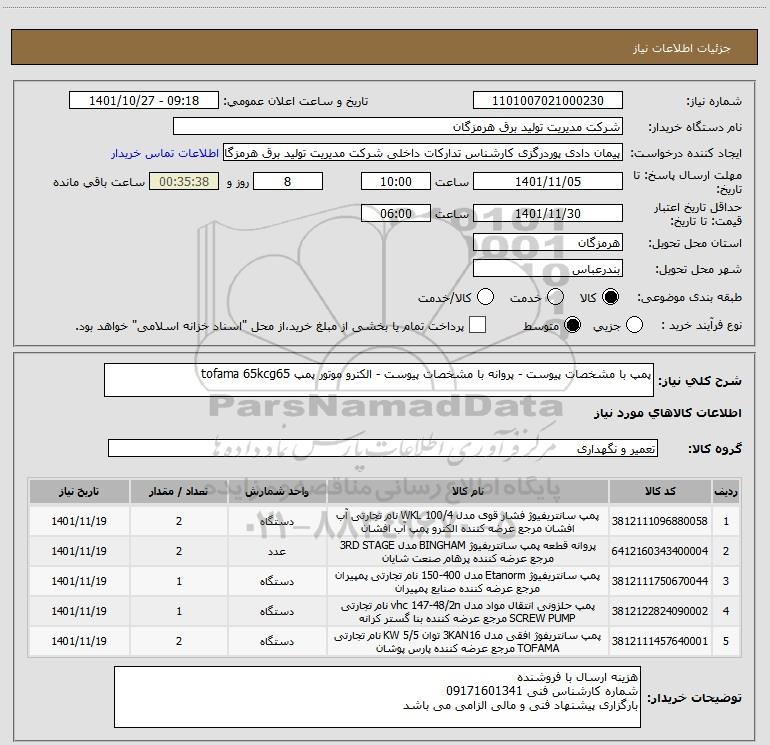Click the تعداد / مقدار column header
770x745 pixels.
pos(179,492)
